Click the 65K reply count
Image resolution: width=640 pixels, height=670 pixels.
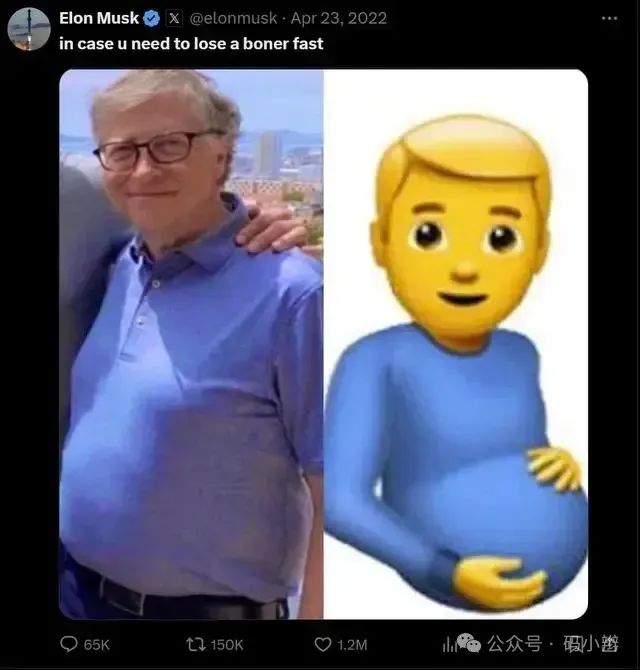(x=97, y=645)
